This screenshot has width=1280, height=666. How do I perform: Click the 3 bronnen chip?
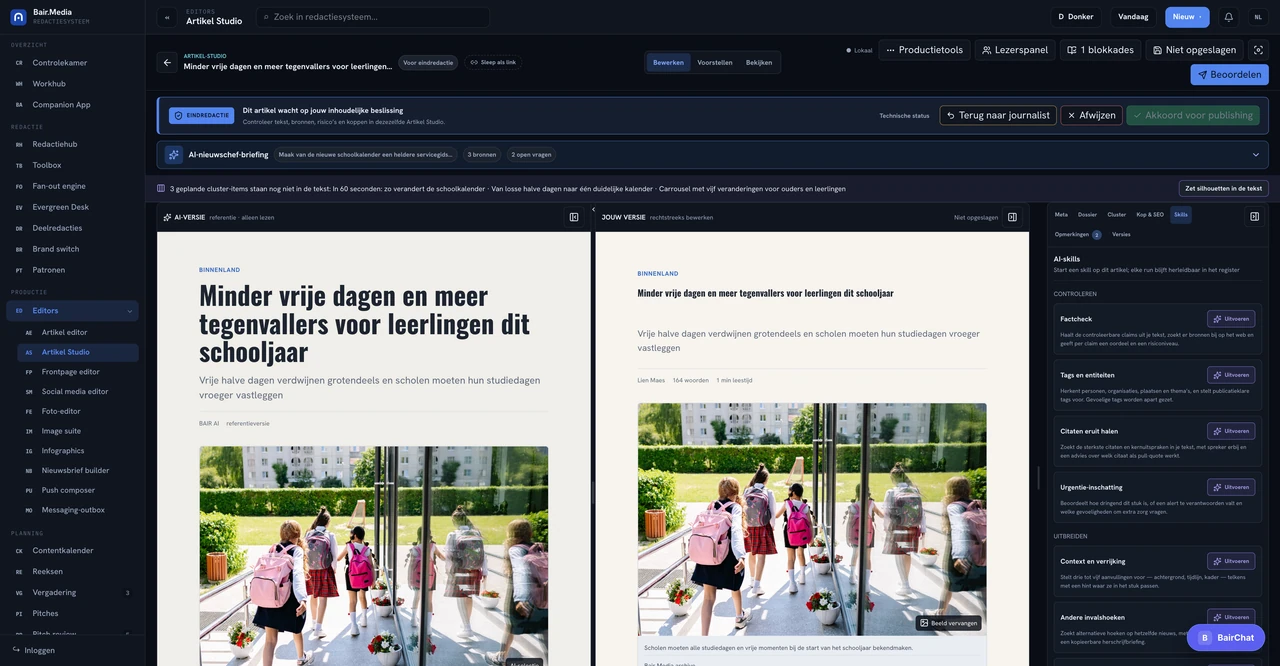pyautogui.click(x=482, y=155)
